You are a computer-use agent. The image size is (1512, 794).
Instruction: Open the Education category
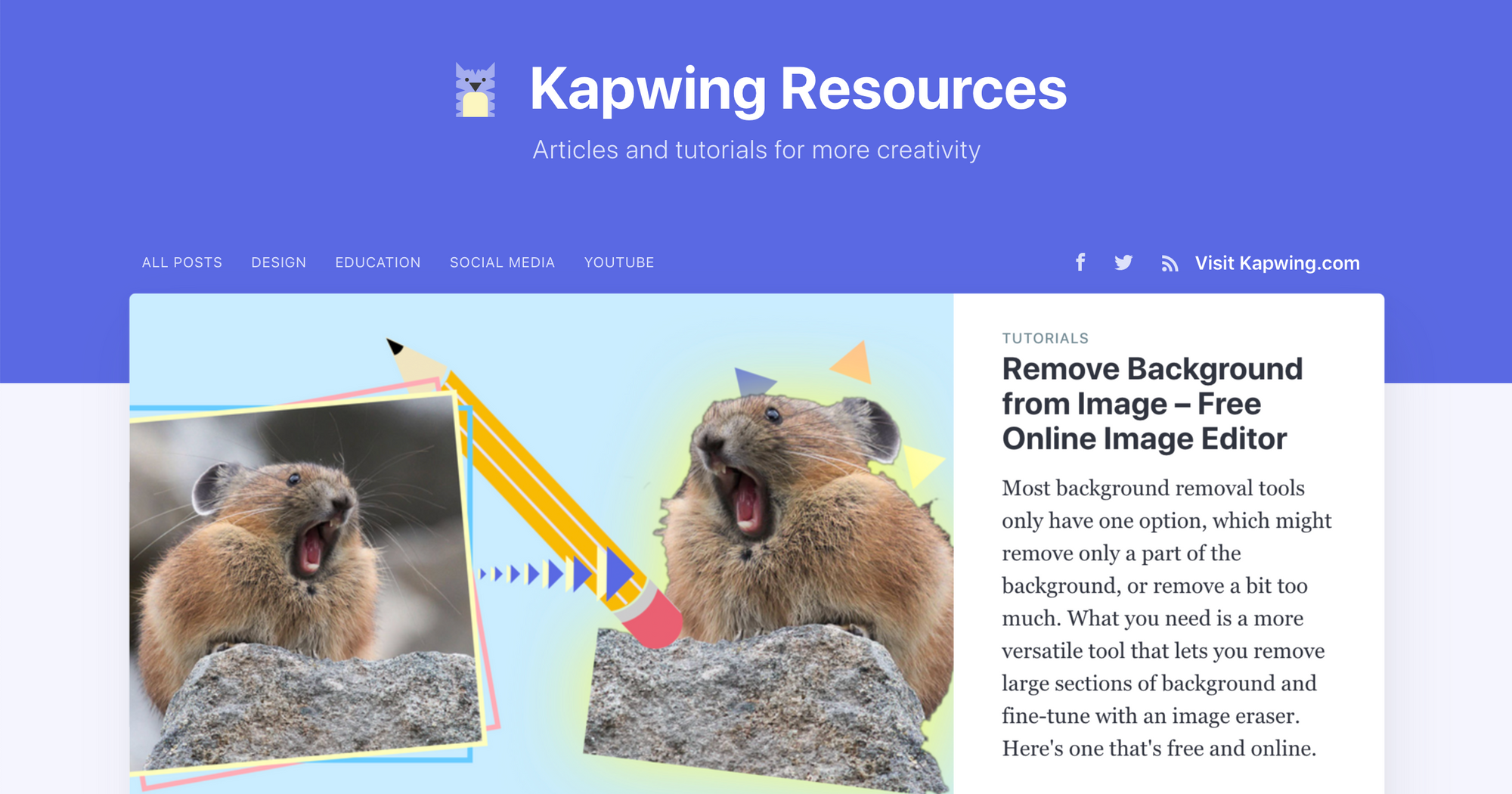pyautogui.click(x=378, y=262)
